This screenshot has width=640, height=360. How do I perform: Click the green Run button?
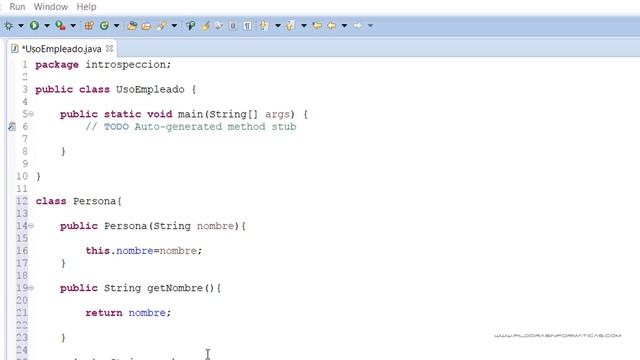(34, 26)
